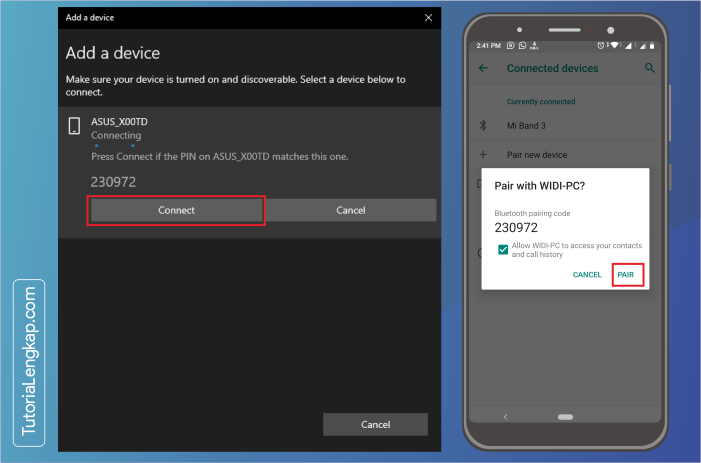Viewport: 701px width, 463px height.
Task: Tap the phone's back navigation chevron
Action: [x=506, y=417]
